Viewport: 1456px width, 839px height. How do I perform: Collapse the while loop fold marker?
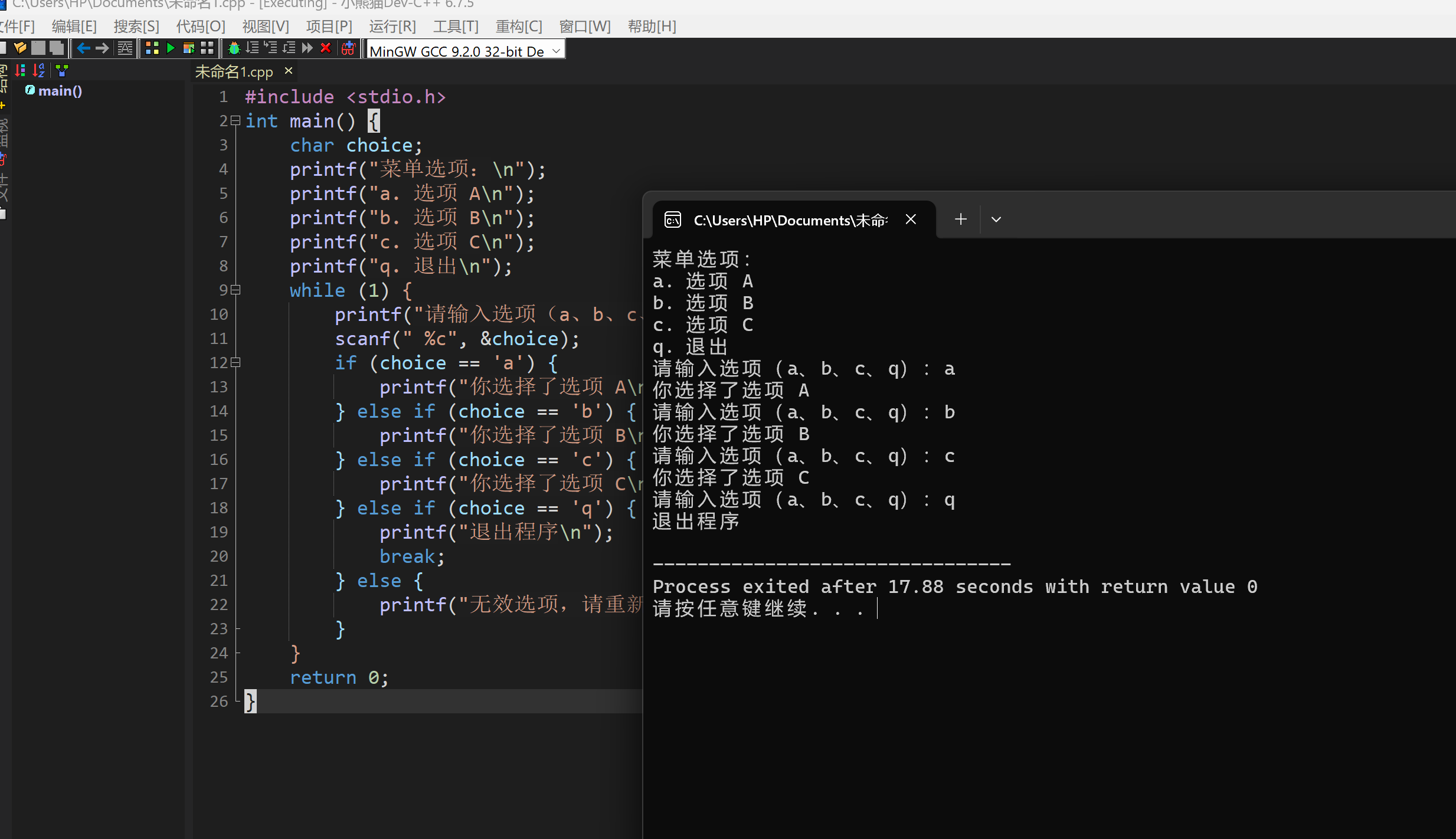235,290
